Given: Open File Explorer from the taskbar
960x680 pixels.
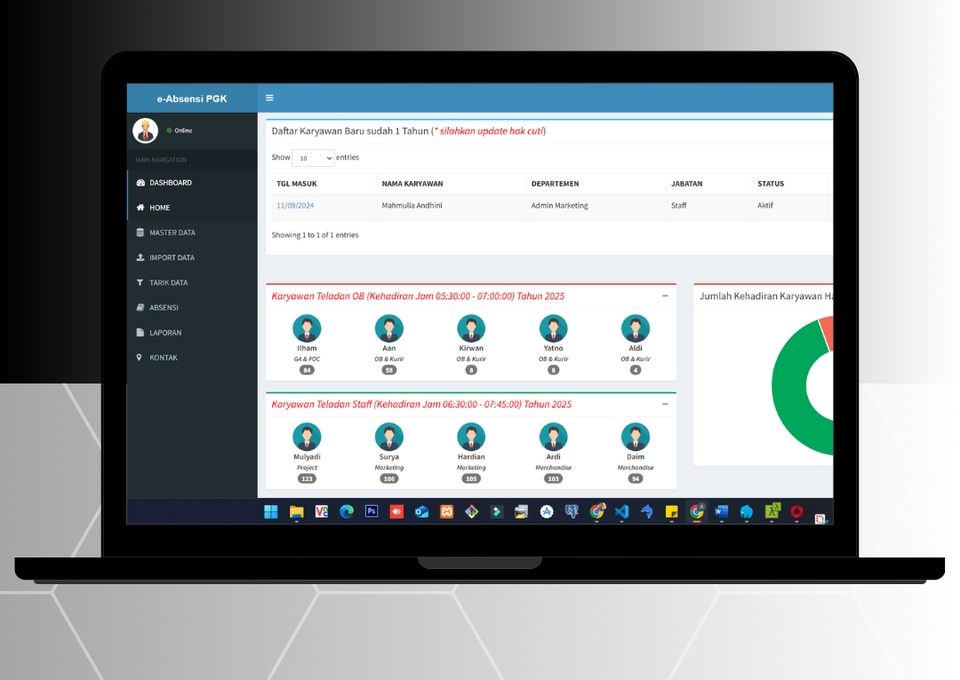Looking at the screenshot, I should pos(296,511).
